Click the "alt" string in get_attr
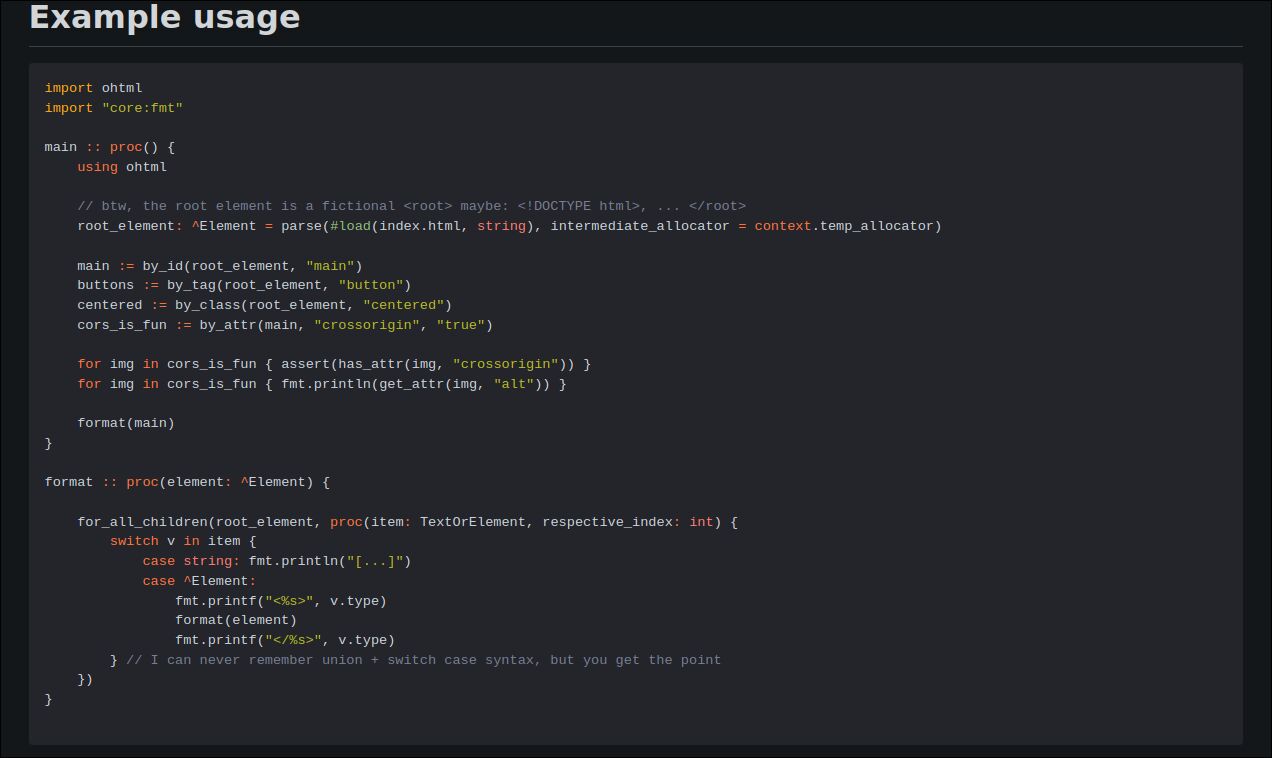 click(x=513, y=384)
